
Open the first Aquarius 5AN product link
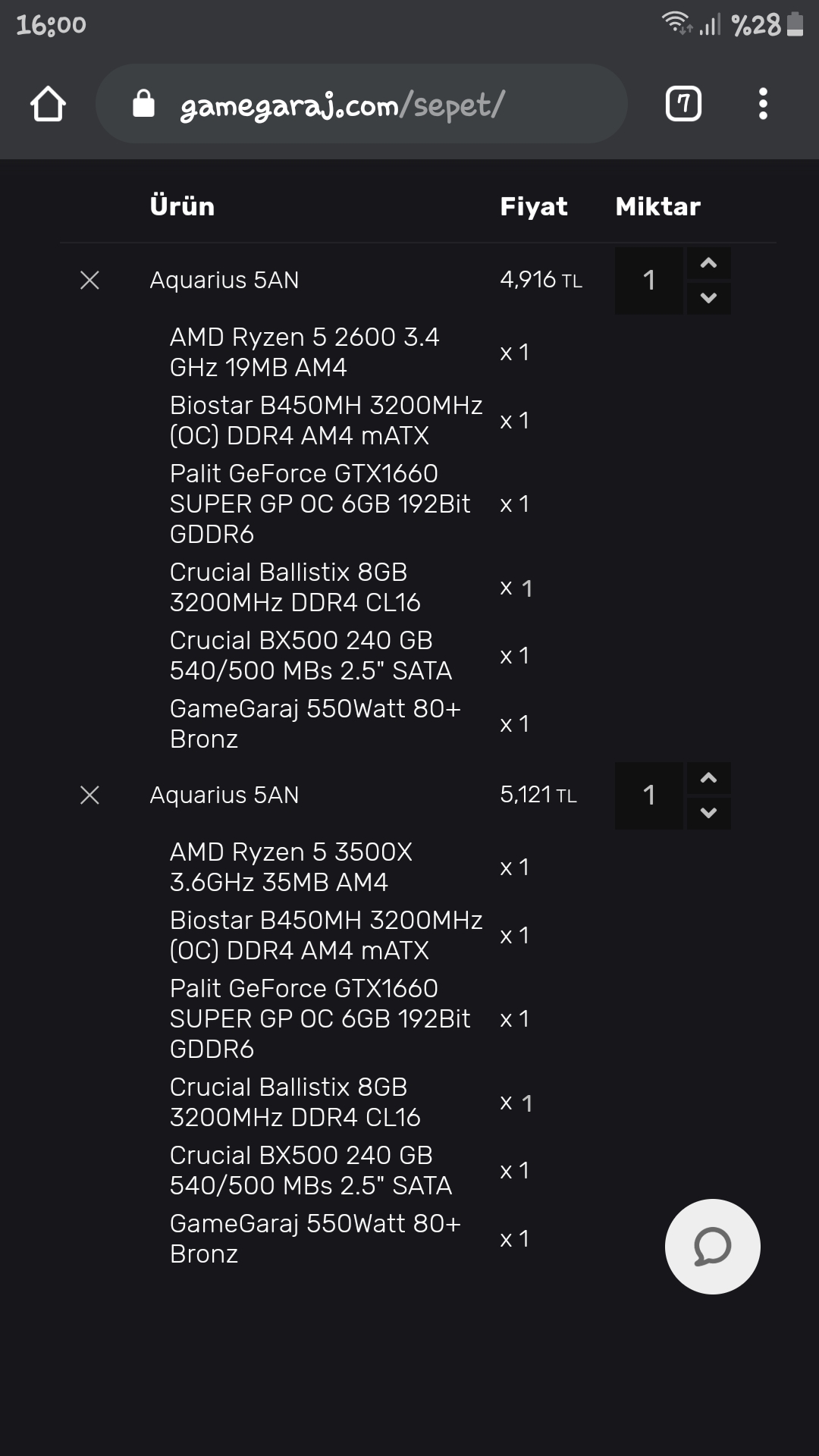tap(224, 281)
